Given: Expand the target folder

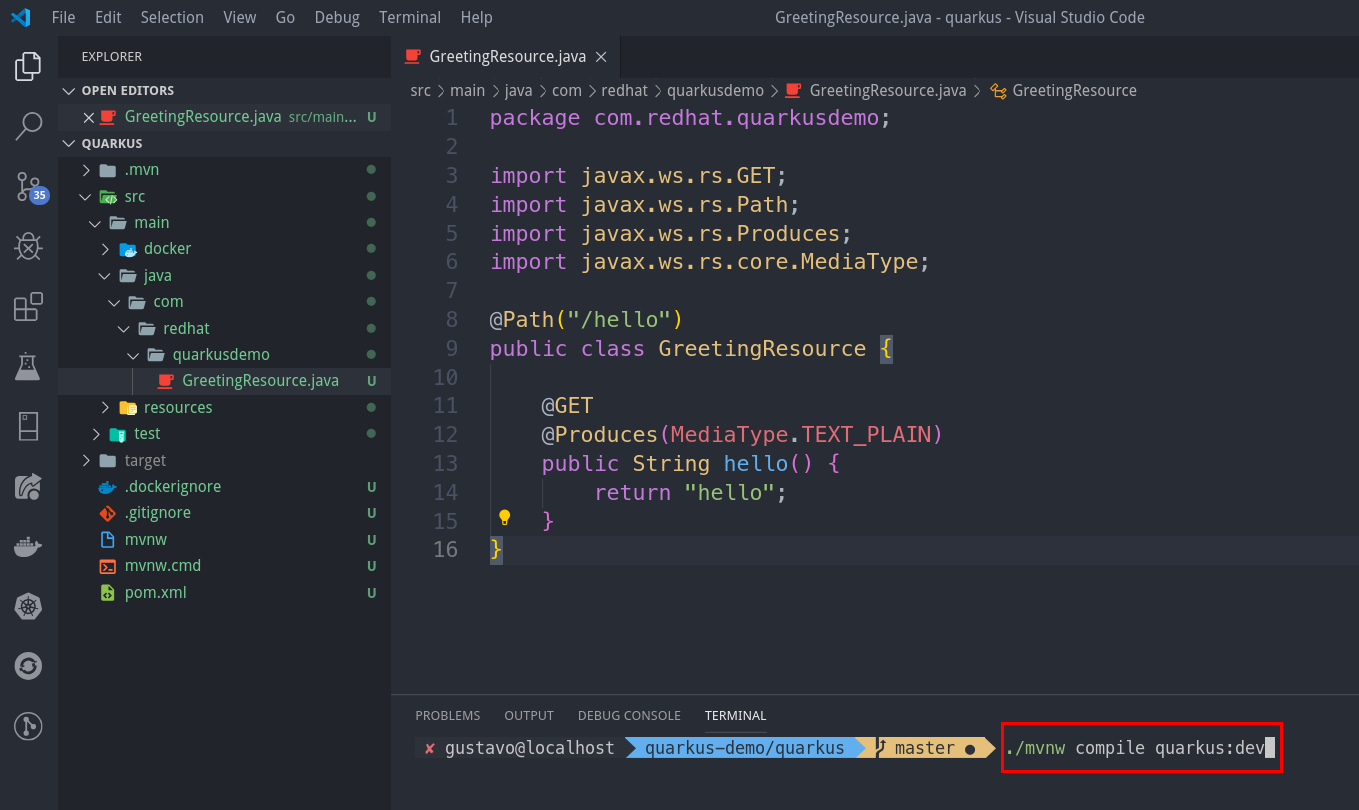Looking at the screenshot, I should tap(86, 461).
